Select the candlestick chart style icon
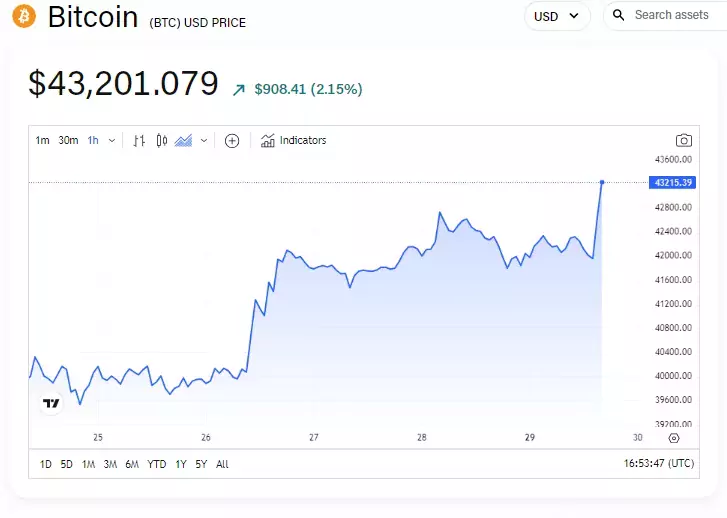This screenshot has width=727, height=518. click(161, 140)
